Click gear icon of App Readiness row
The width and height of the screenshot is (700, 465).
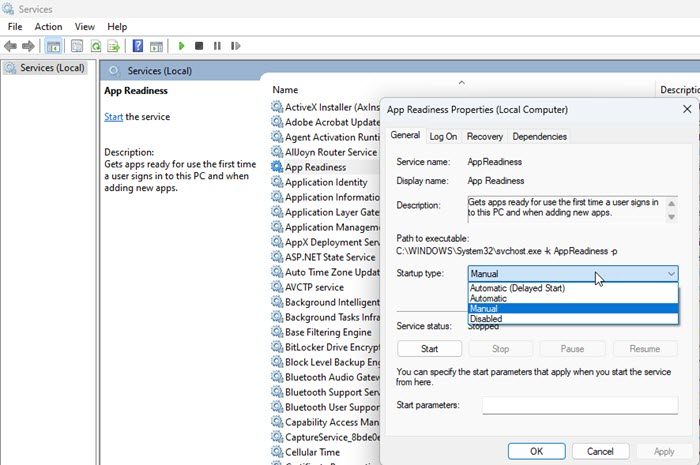(277, 167)
